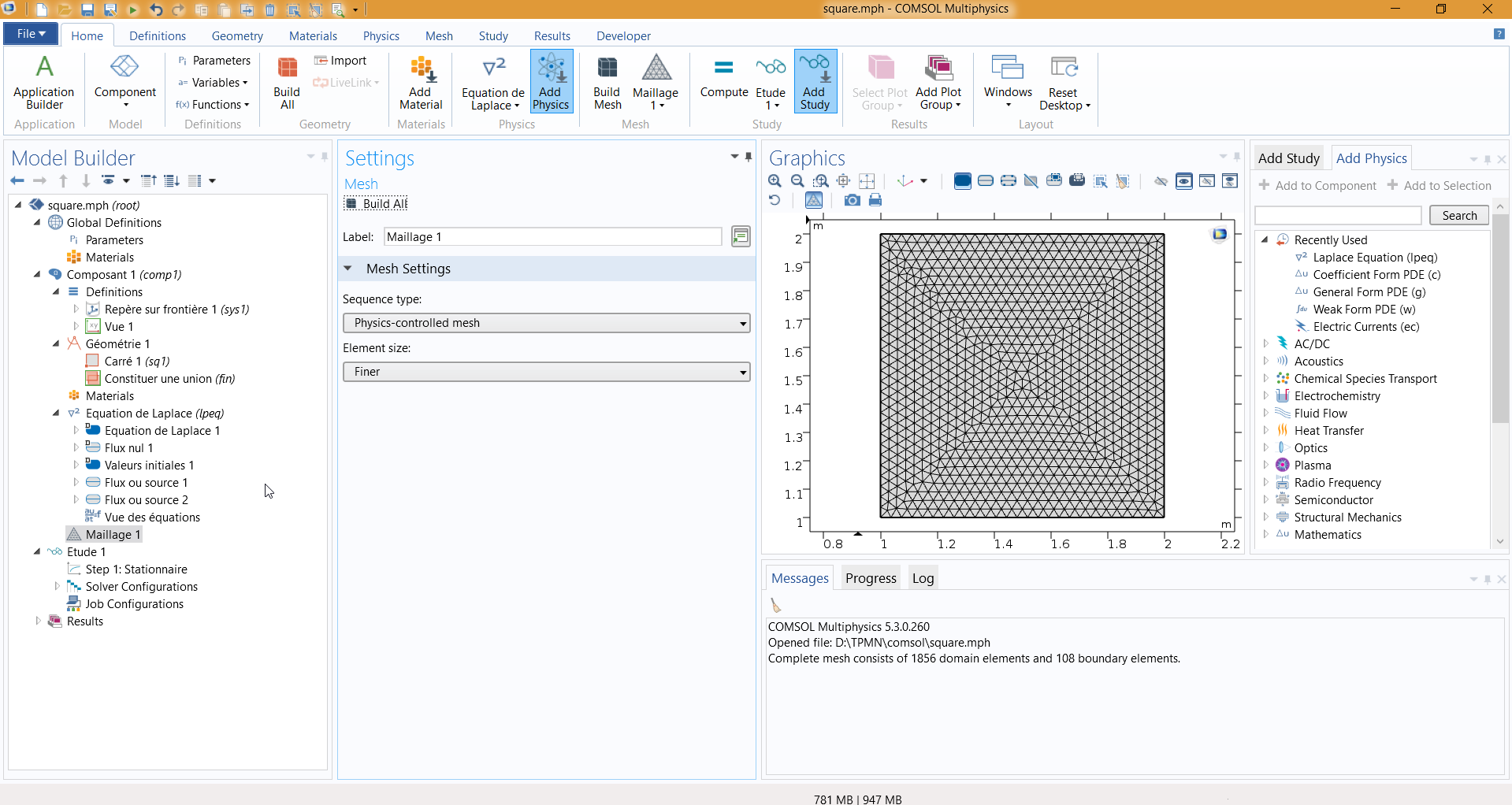Toggle the mesh rendering button in Graphics
Screen dimensions: 1512x805
[x=814, y=201]
